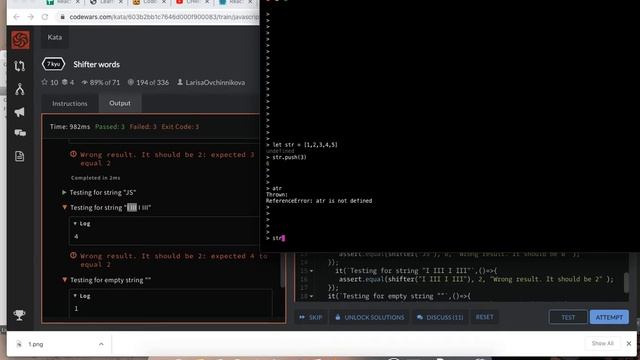
Task: Click Show All downloads
Action: pyautogui.click(x=602, y=343)
